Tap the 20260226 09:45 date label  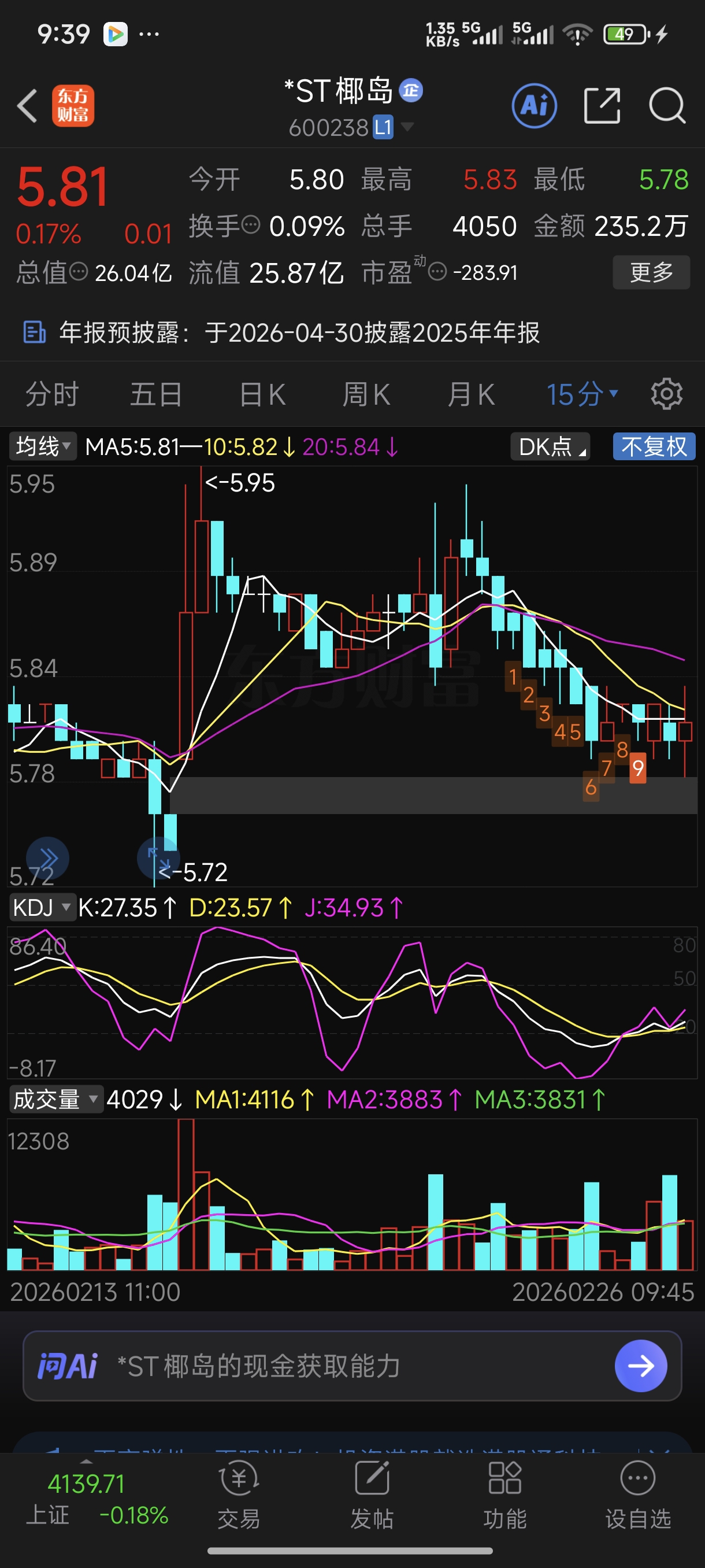click(x=603, y=1292)
